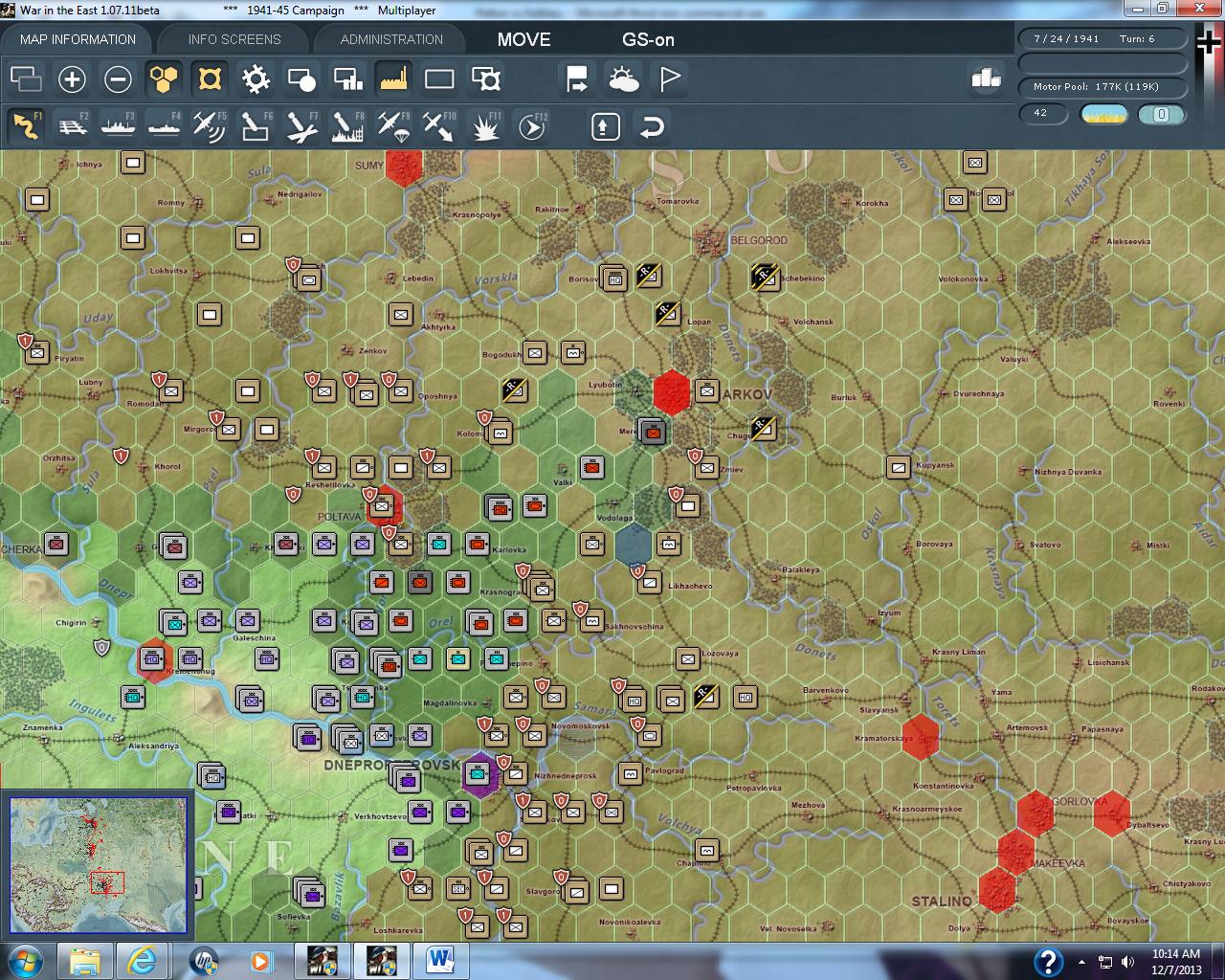This screenshot has width=1225, height=980.
Task: Click the teal 0 counter button
Action: pyautogui.click(x=1162, y=114)
